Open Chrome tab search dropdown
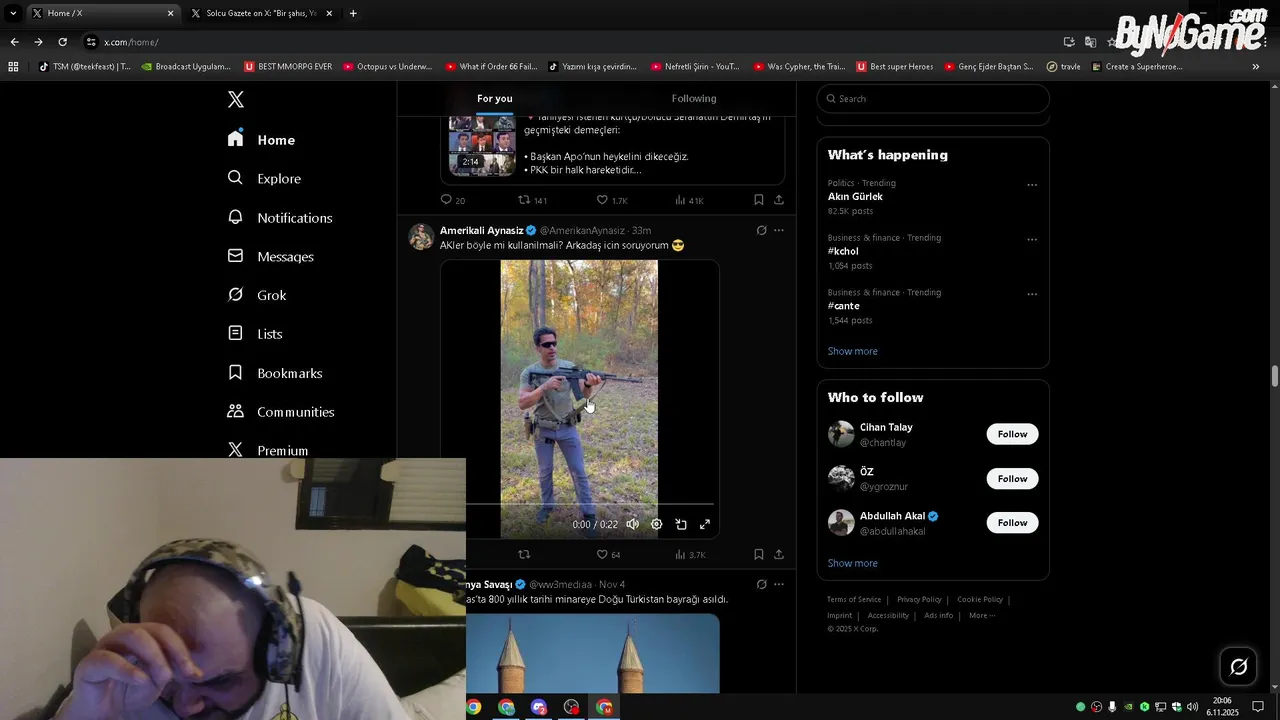The height and width of the screenshot is (720, 1280). (13, 13)
